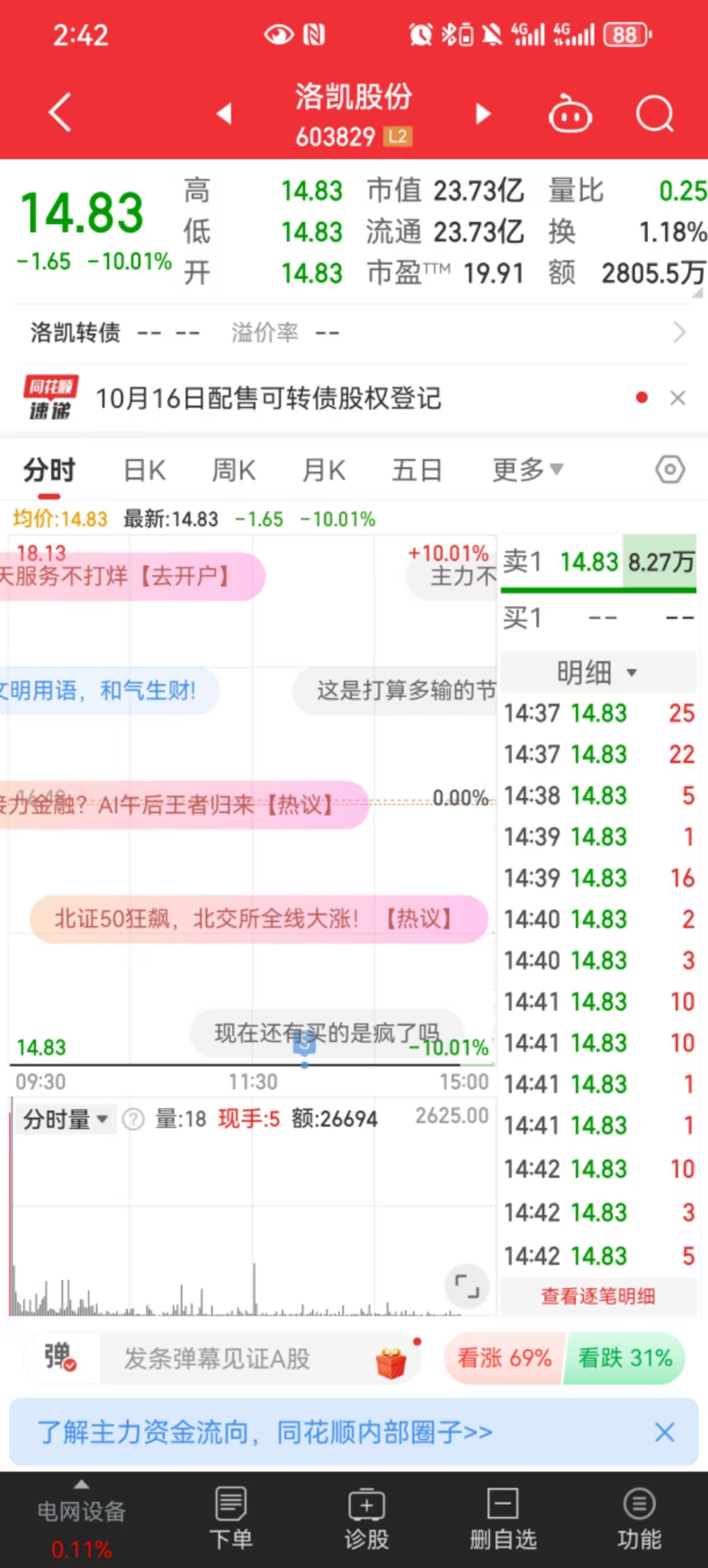Open 功能 menu in bottom bar
The width and height of the screenshot is (708, 1568).
click(640, 1518)
